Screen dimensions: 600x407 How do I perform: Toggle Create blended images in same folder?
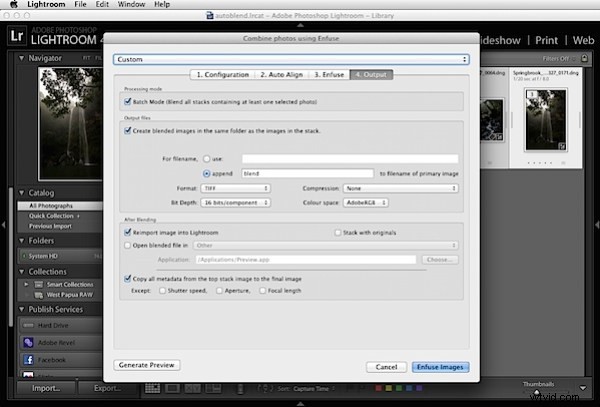(128, 131)
